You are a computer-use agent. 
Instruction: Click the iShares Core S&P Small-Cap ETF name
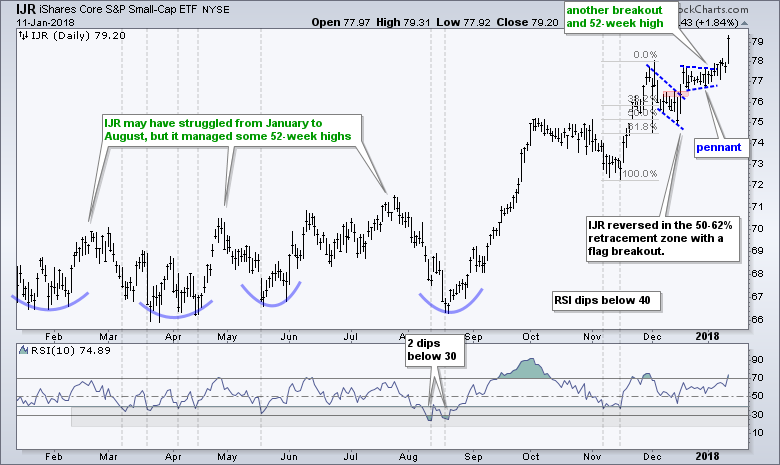coord(117,9)
